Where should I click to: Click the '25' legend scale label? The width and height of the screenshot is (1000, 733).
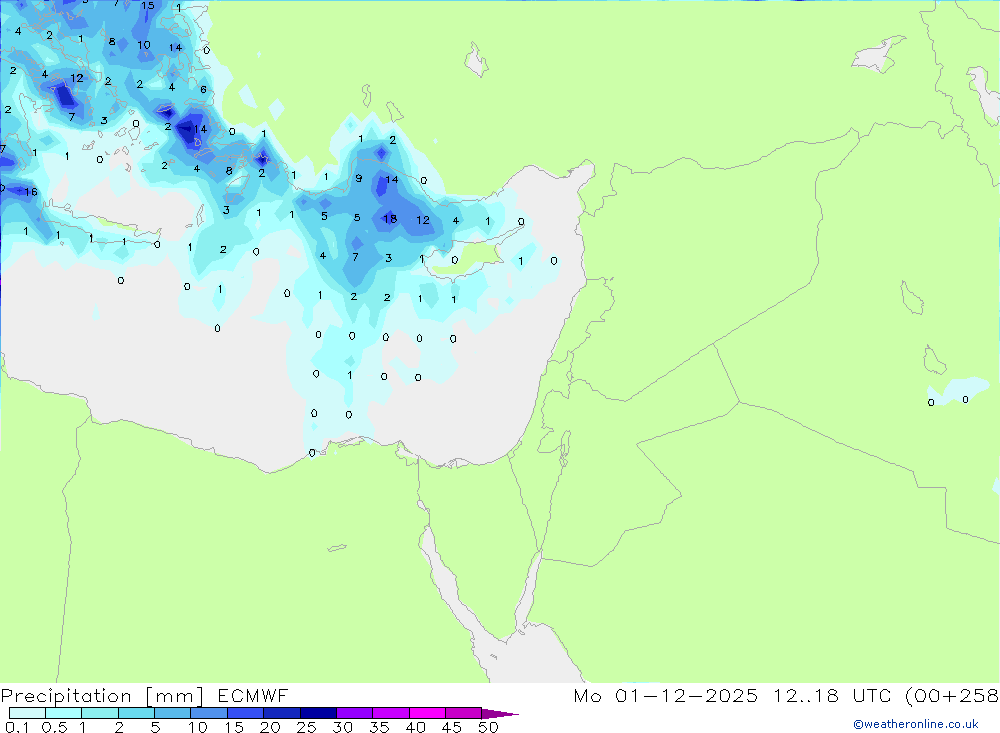[x=307, y=727]
